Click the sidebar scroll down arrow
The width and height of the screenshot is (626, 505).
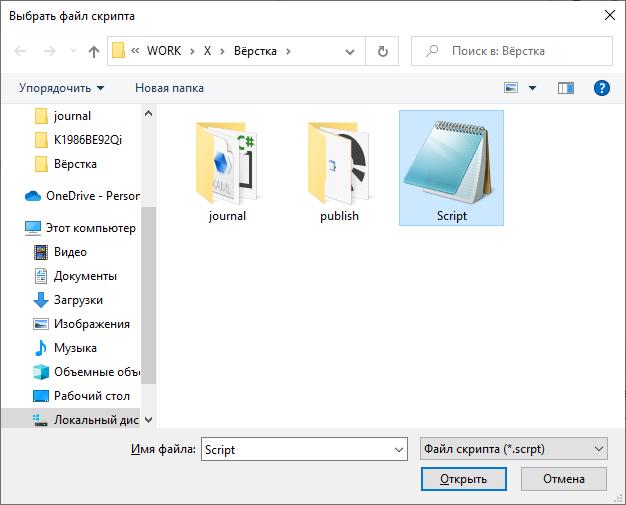tap(149, 420)
